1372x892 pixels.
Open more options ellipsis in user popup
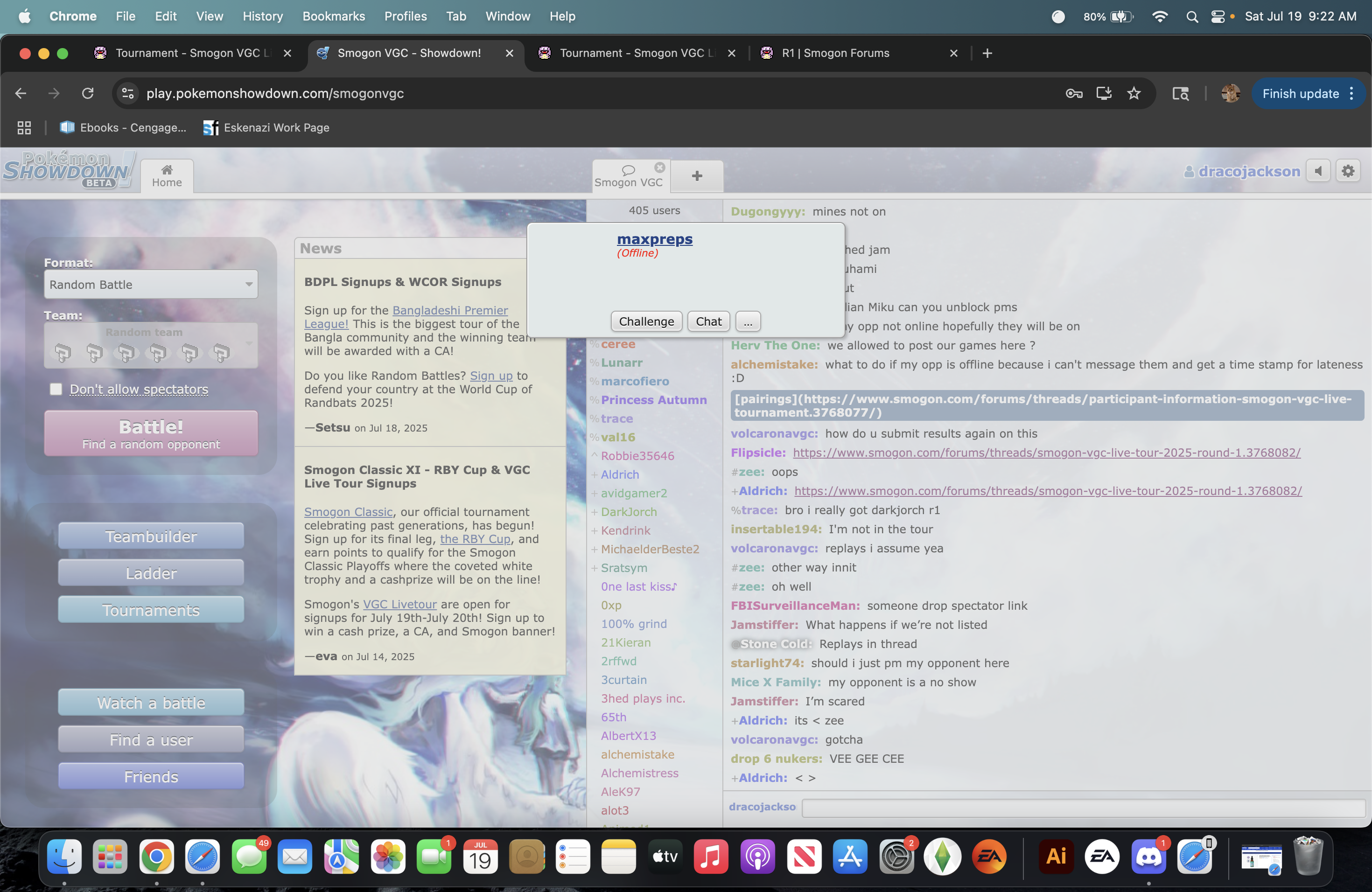(x=748, y=321)
